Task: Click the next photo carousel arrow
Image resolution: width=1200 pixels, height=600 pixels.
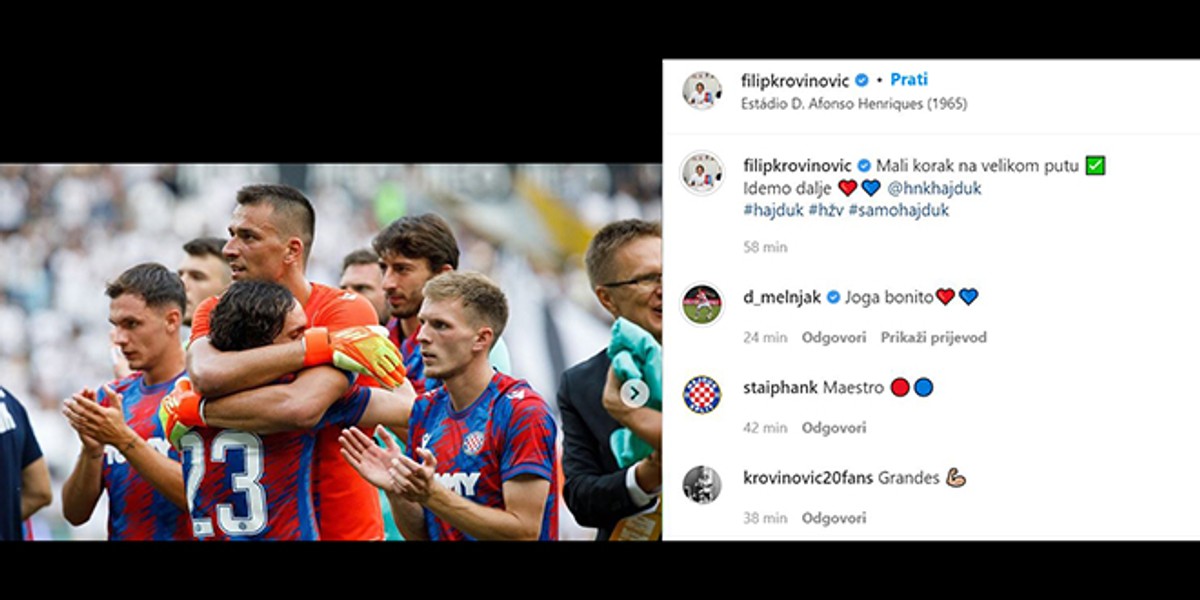Action: (634, 393)
